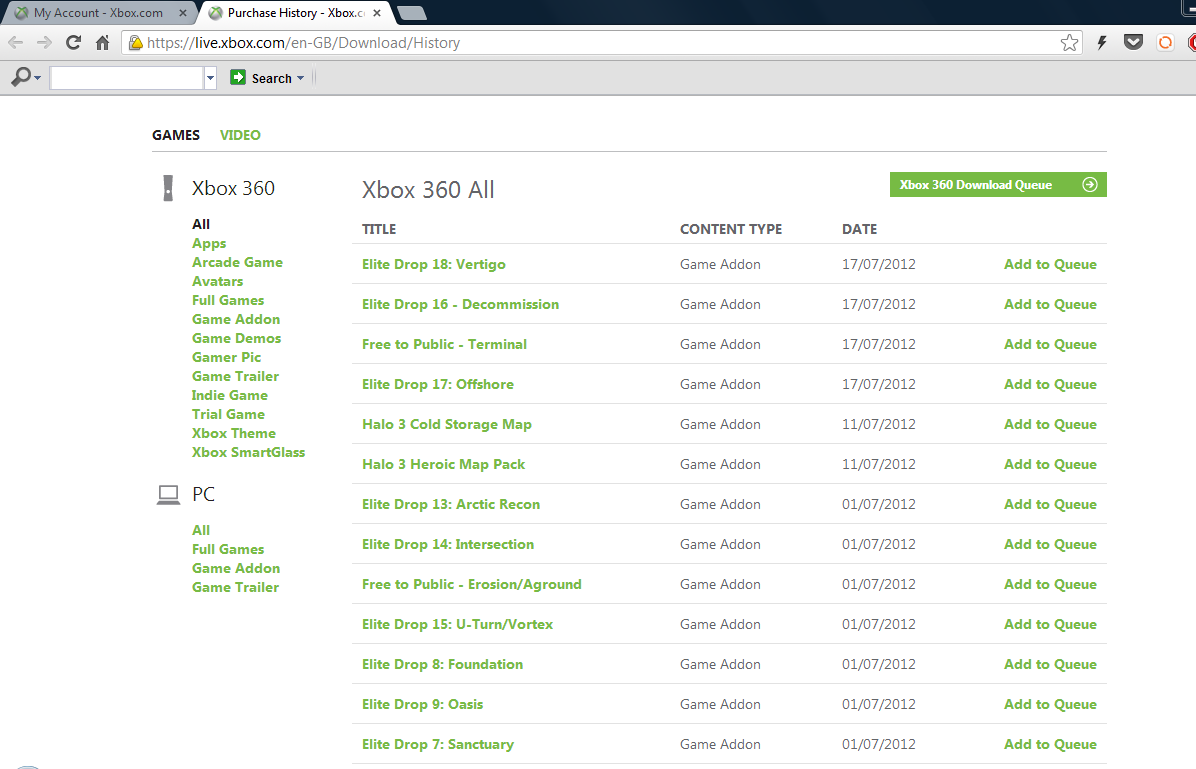Click the PC laptop icon
This screenshot has height=769, width=1196.
(x=168, y=495)
